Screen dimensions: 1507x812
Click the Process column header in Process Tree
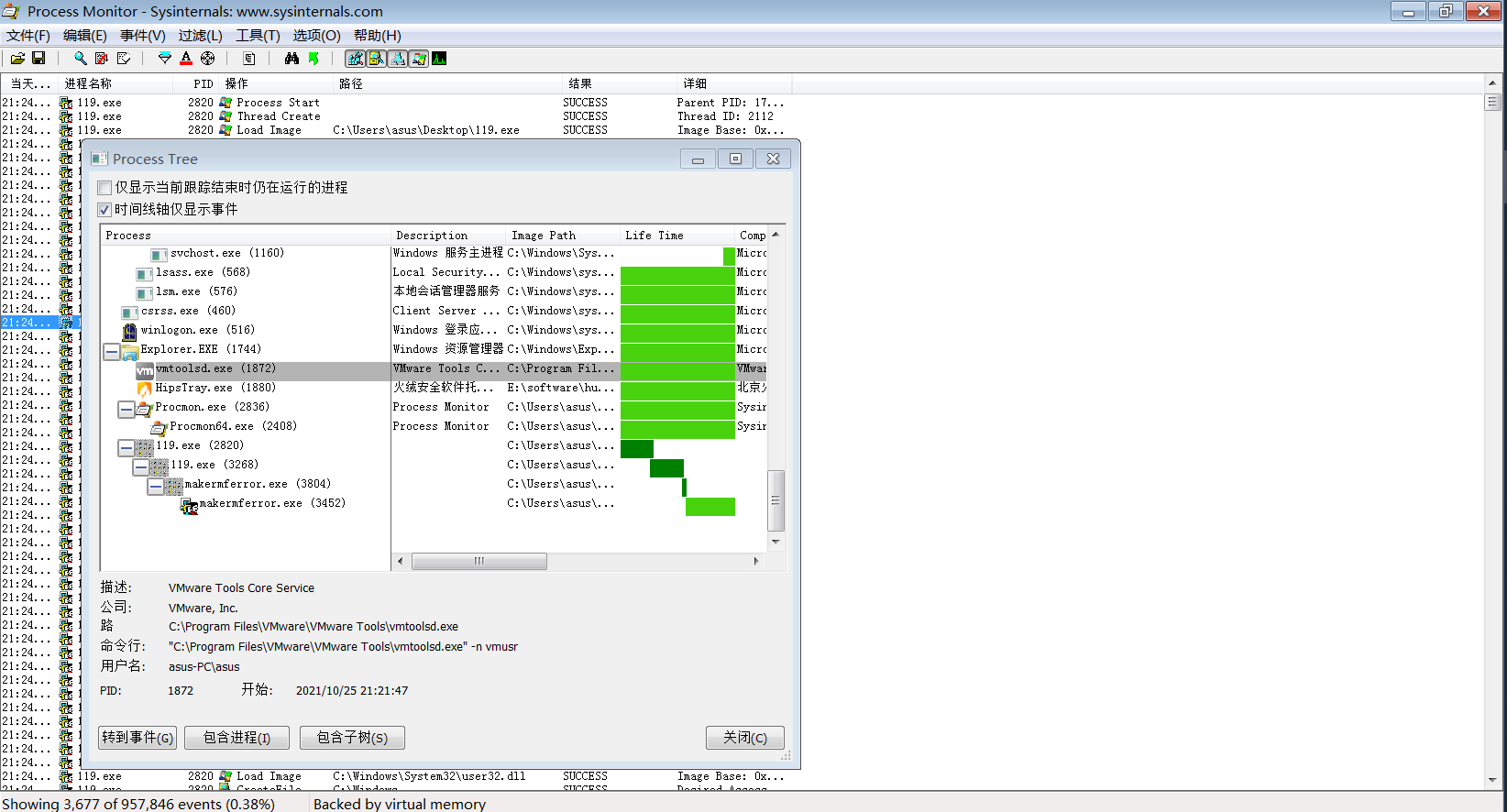point(246,236)
